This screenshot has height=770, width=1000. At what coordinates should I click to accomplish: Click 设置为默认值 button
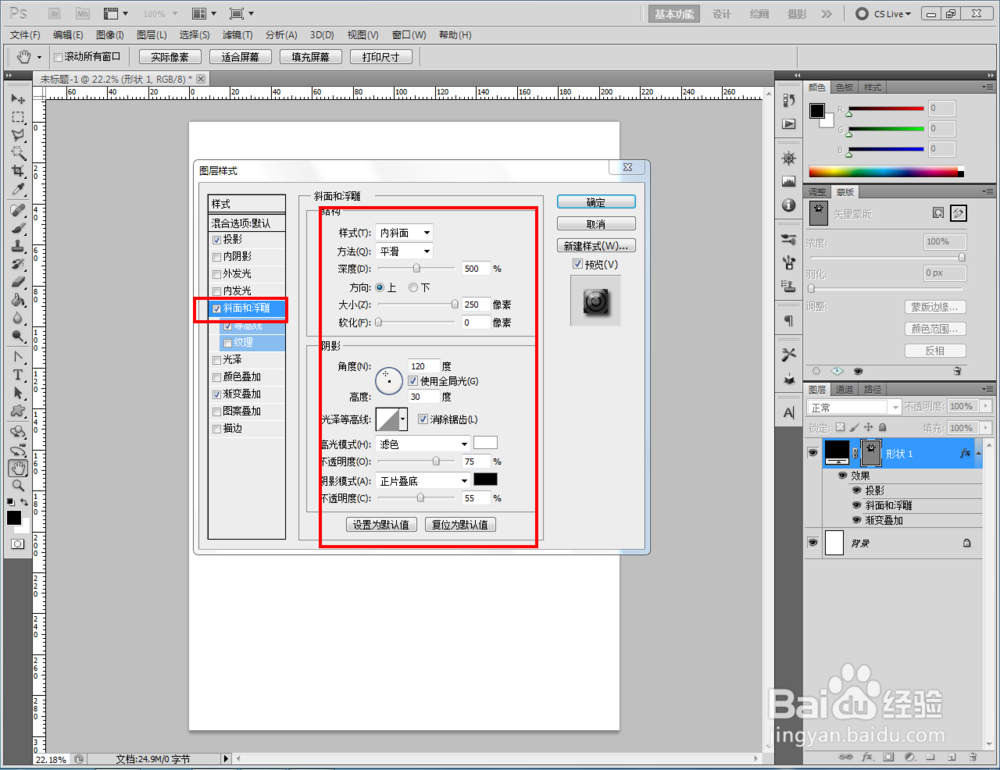[381, 524]
